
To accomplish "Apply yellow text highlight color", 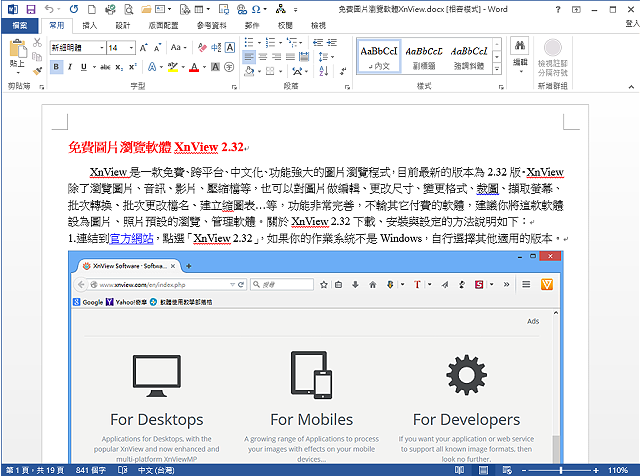I will click(173, 67).
